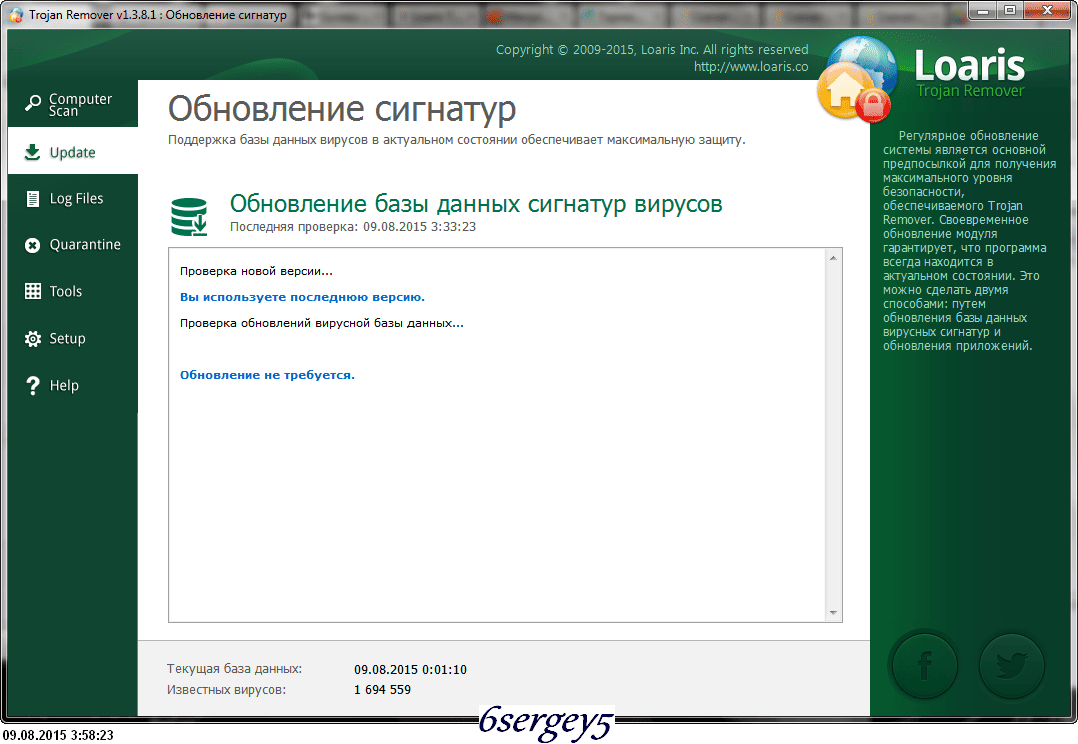Open the Setup section
The height and width of the screenshot is (744, 1078).
(x=73, y=338)
